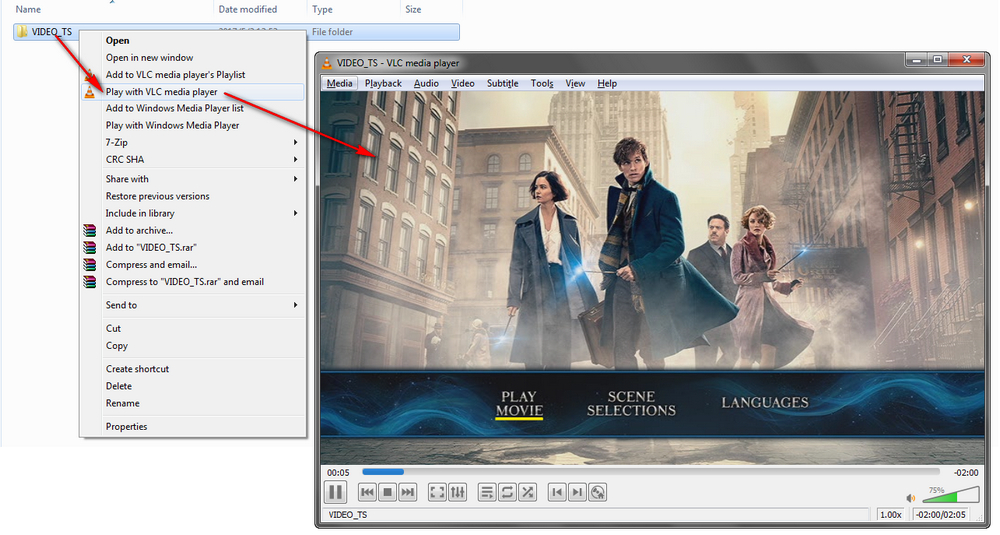Maximize the VLC window
The width and height of the screenshot is (1000, 535).
point(938,59)
